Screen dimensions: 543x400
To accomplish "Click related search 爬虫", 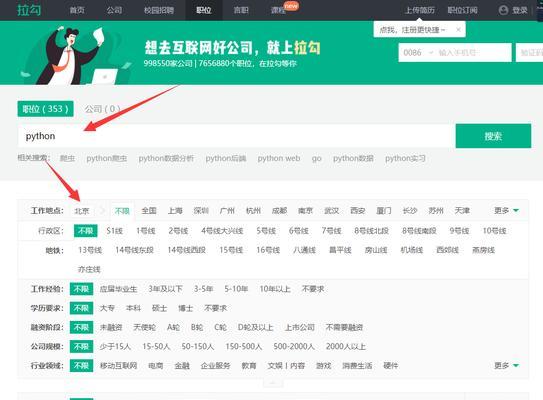I will 67,159.
